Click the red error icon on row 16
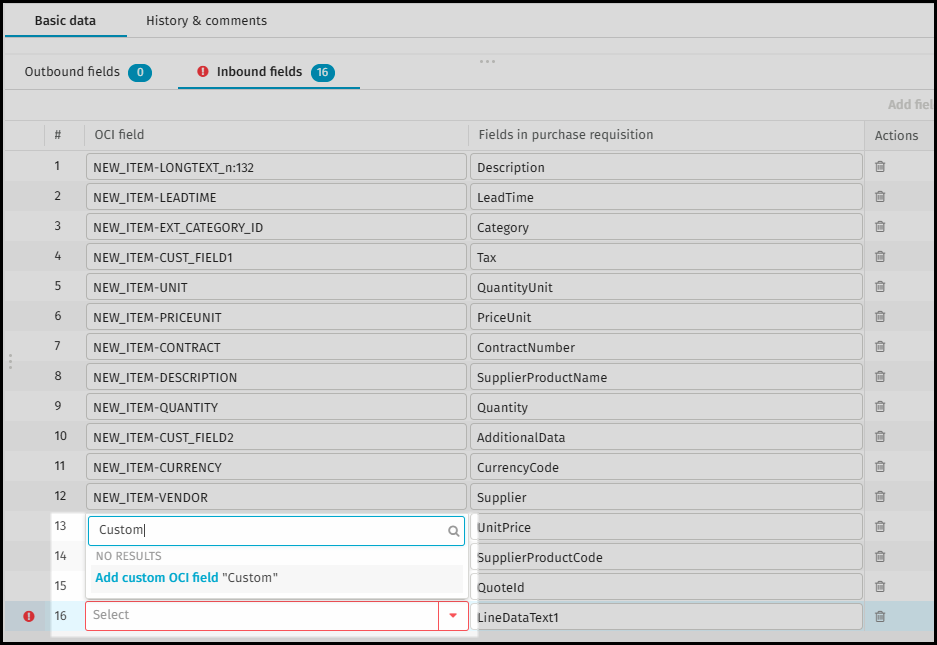937x645 pixels. click(29, 616)
